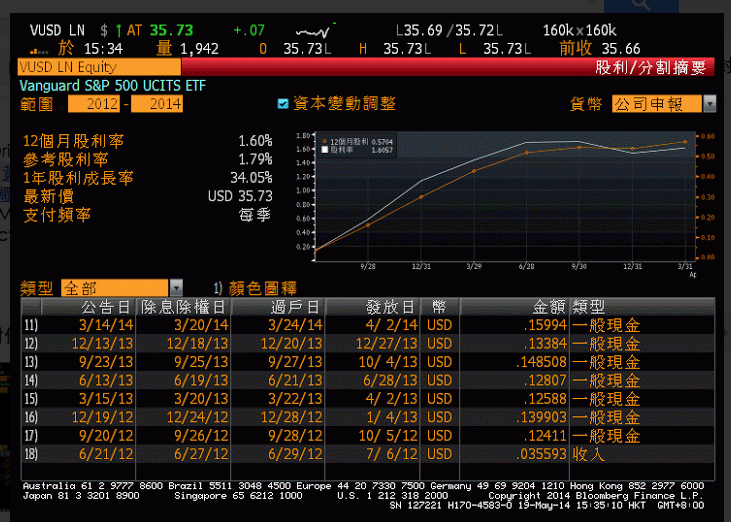731x522 pixels.
Task: Select row 18) dividend dated 6/21/12
Action: pyautogui.click(x=367, y=454)
